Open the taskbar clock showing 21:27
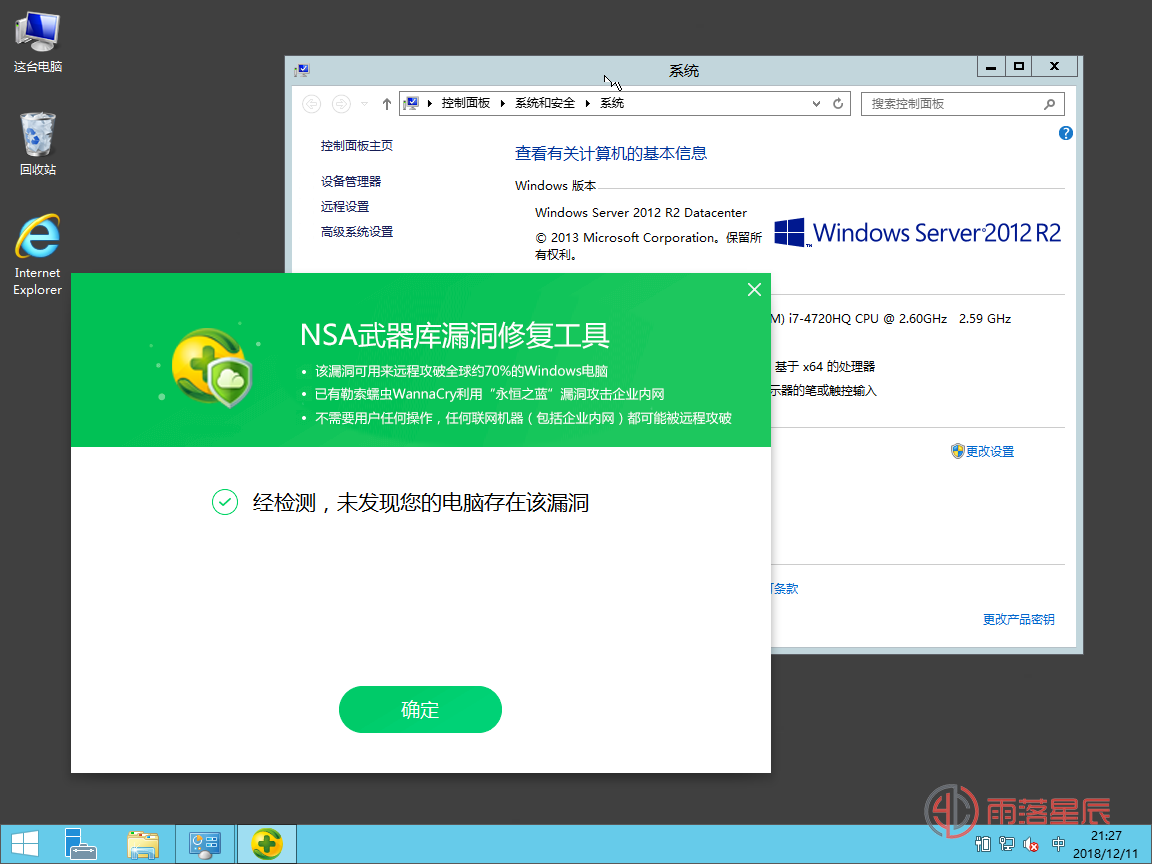 [1106, 844]
